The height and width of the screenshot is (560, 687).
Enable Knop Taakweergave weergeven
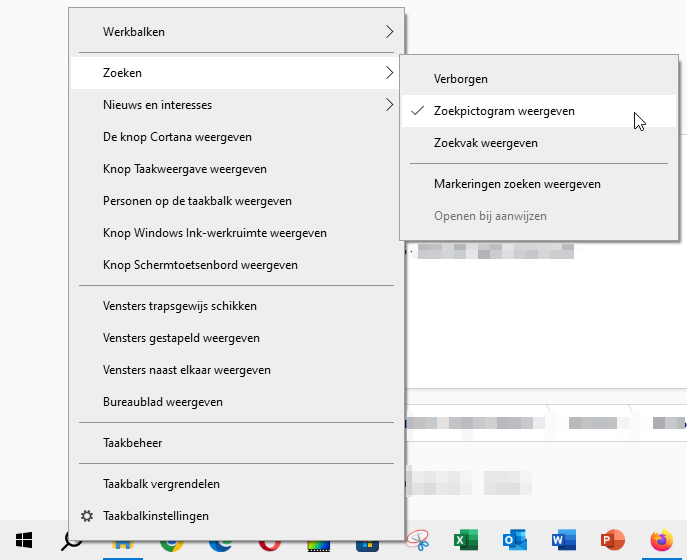tap(184, 169)
